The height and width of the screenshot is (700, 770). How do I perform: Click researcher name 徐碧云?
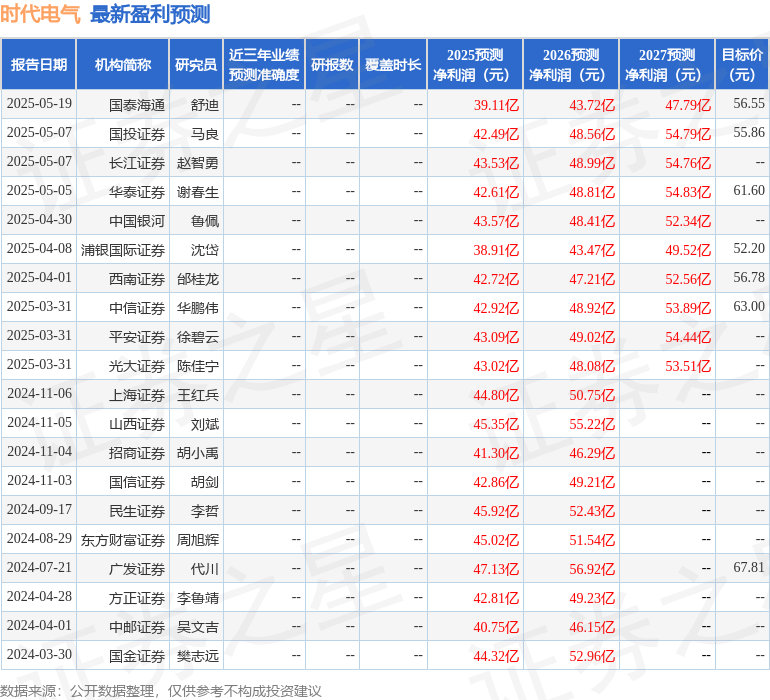point(198,337)
